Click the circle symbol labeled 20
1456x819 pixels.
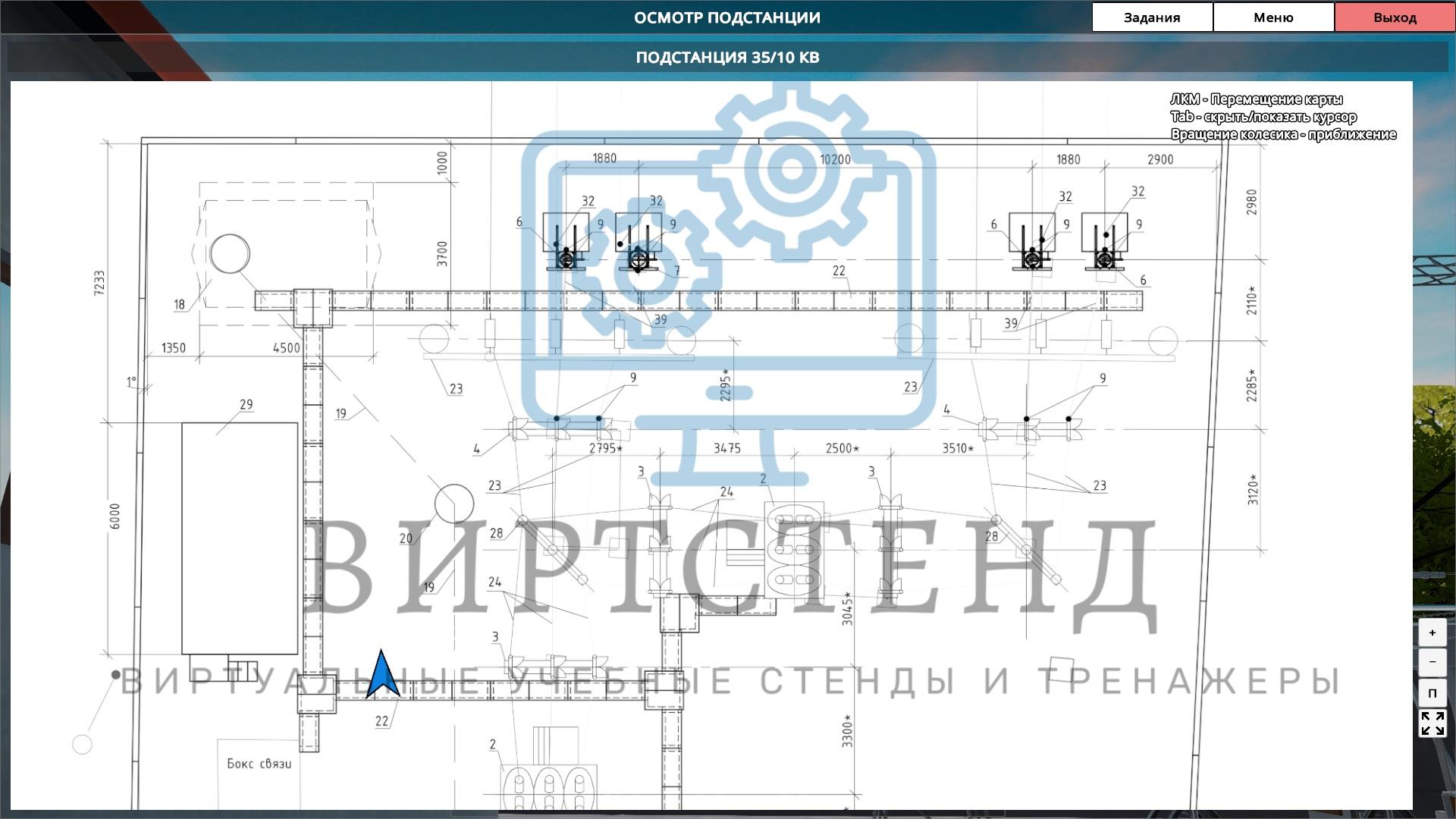pos(453,504)
